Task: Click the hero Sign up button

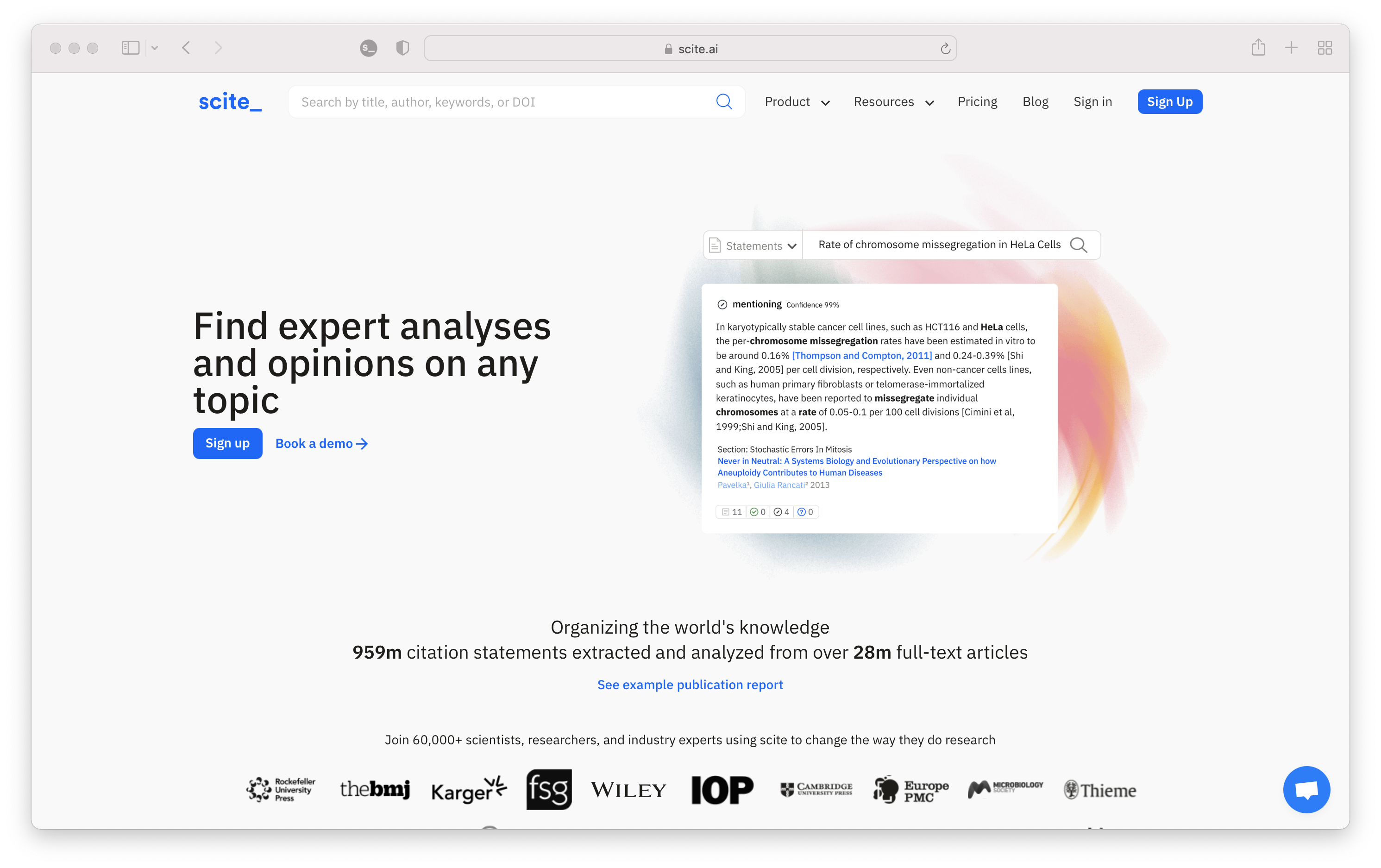Action: (228, 443)
